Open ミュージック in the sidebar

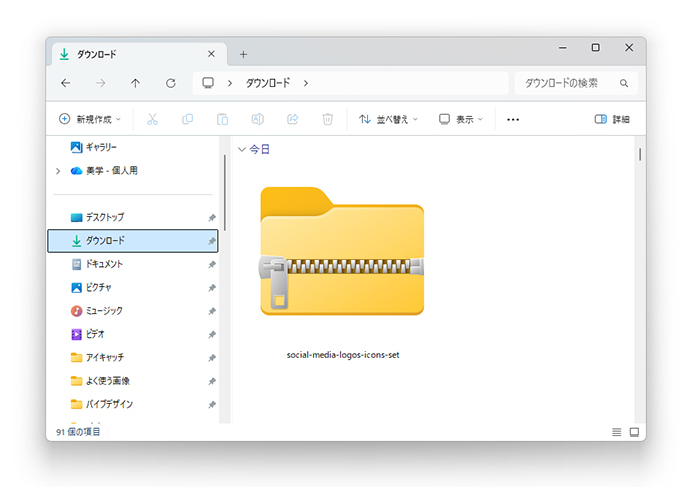coord(133,311)
